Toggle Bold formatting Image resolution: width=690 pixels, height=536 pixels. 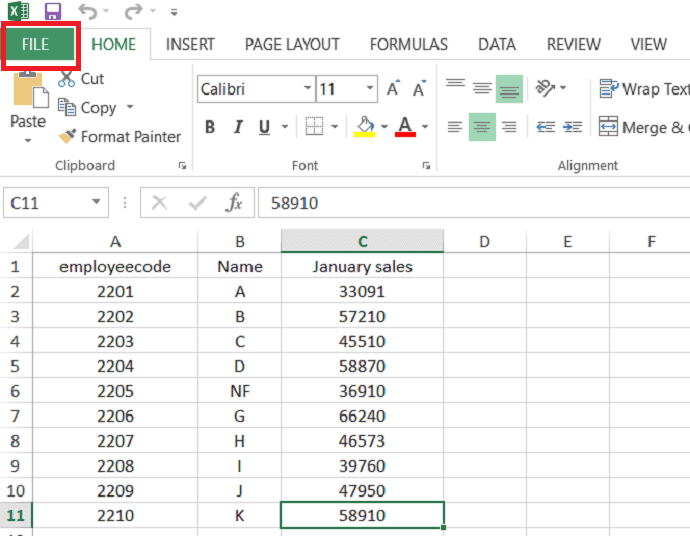pyautogui.click(x=210, y=127)
